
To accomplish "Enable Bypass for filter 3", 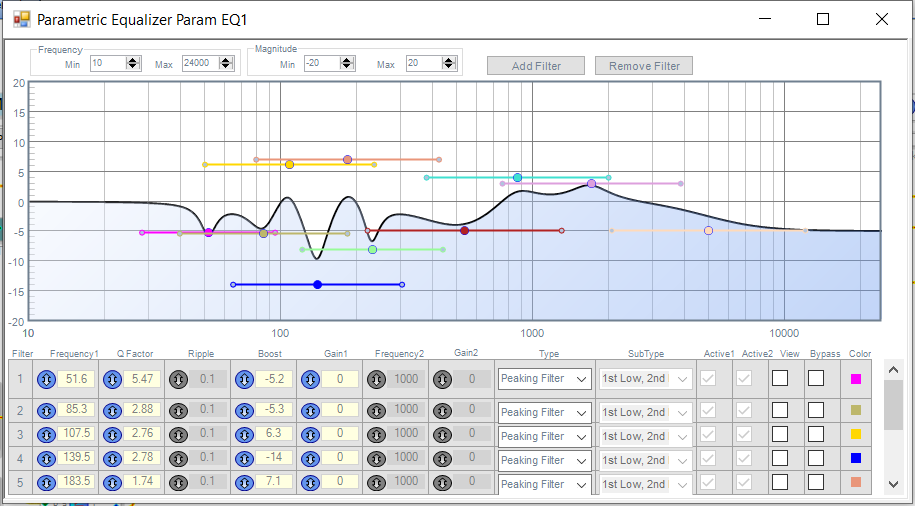I will (x=816, y=434).
